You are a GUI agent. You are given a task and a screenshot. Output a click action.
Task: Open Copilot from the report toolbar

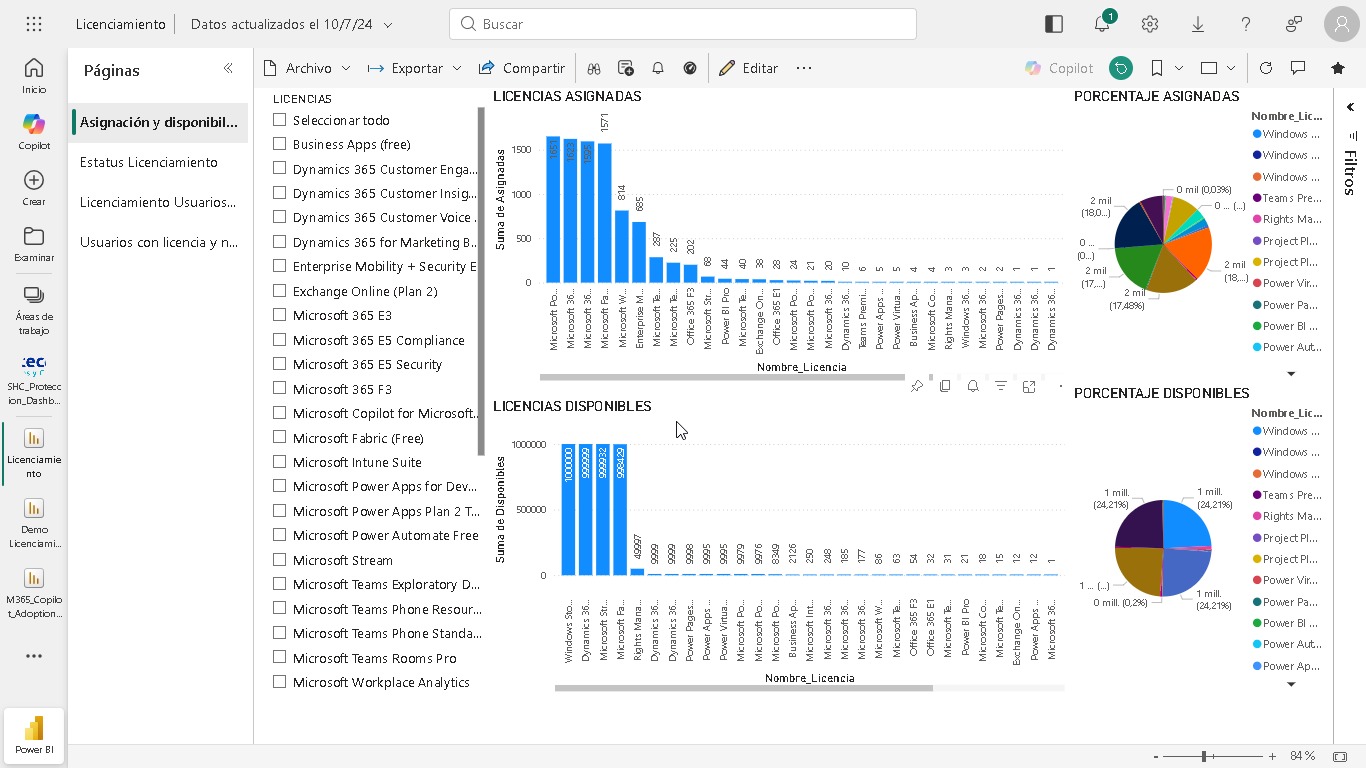[1059, 68]
